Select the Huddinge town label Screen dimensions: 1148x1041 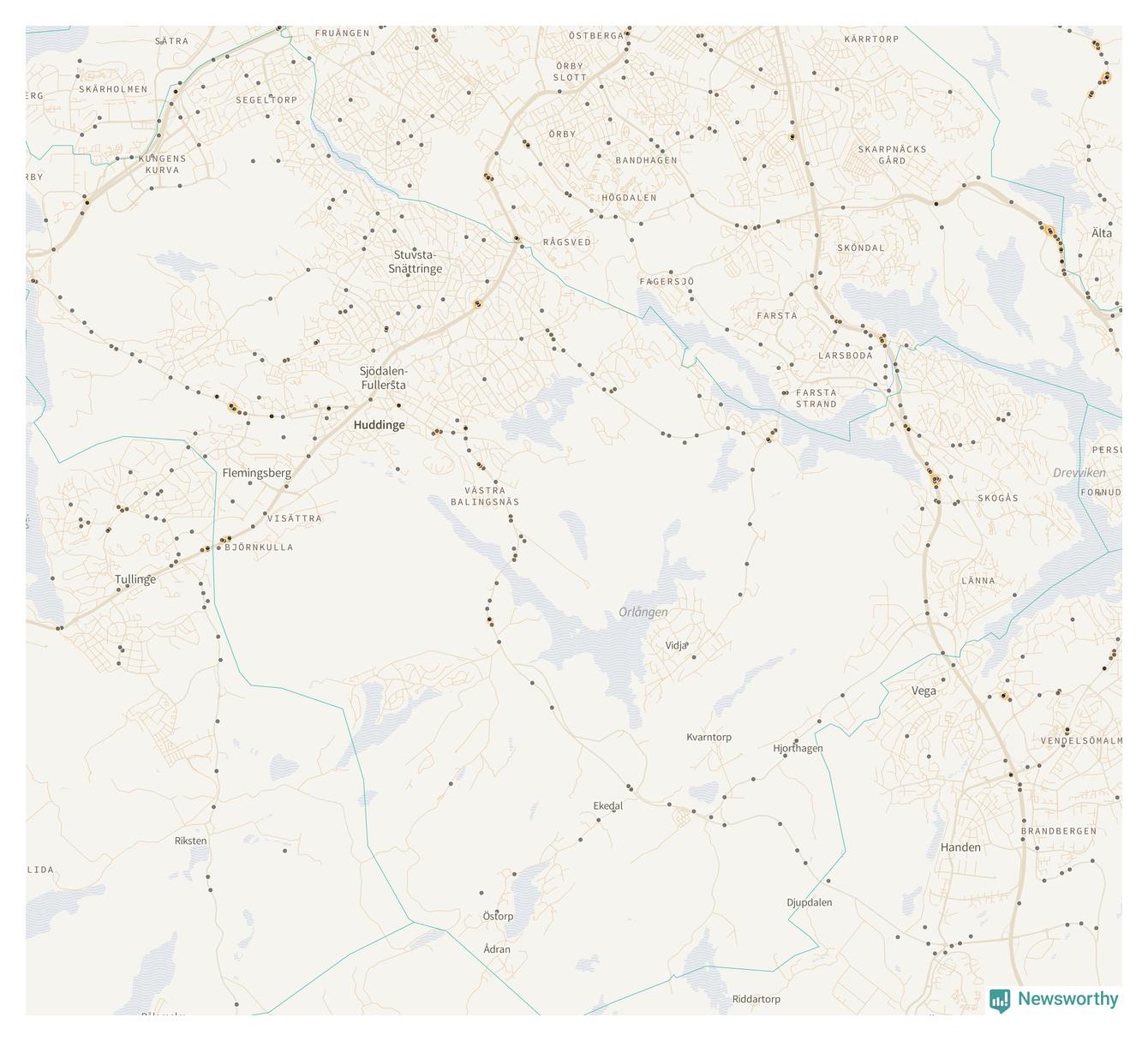(x=379, y=425)
